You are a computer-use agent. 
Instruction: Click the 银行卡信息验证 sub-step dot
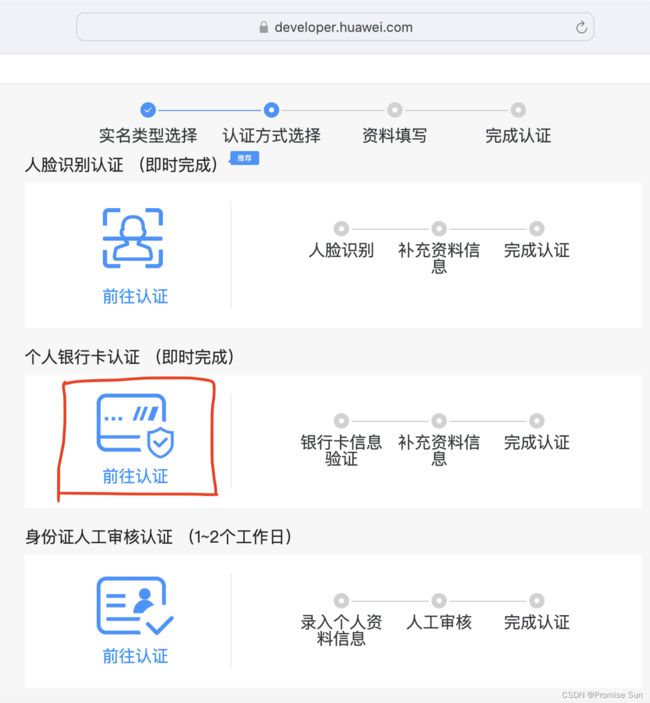pos(341,421)
